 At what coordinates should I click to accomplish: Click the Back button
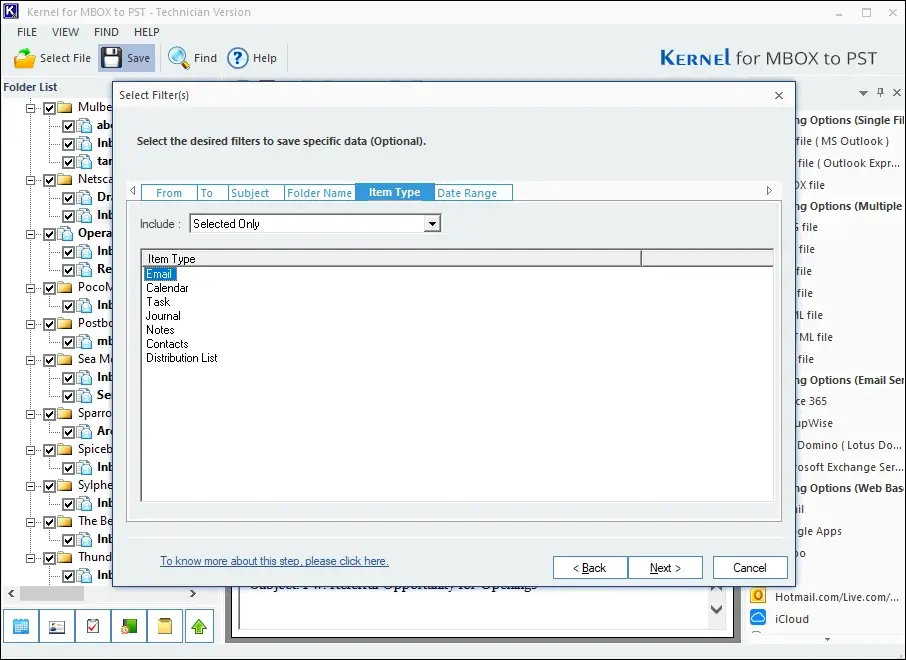[590, 568]
